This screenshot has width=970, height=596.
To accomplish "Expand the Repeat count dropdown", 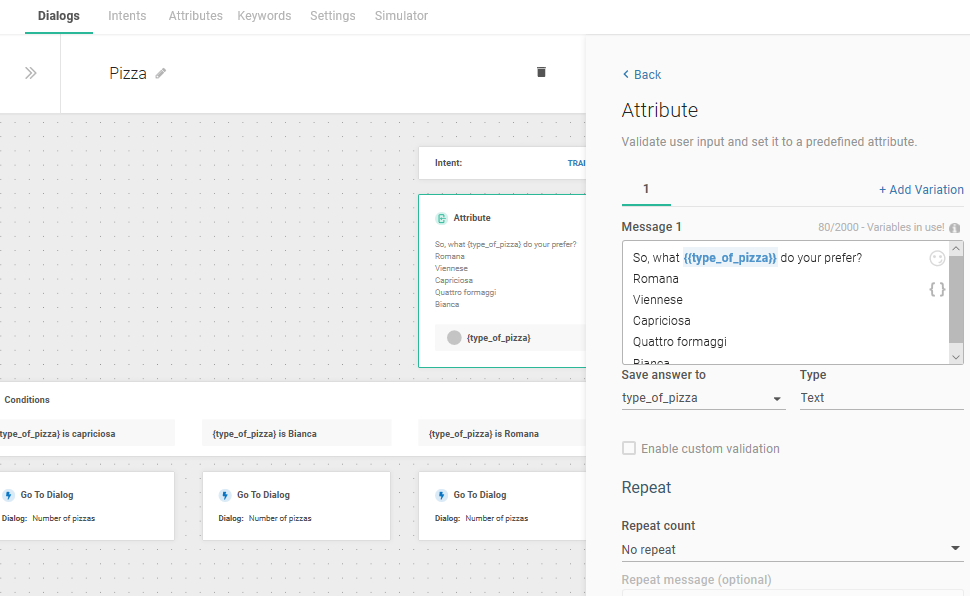I will point(792,549).
